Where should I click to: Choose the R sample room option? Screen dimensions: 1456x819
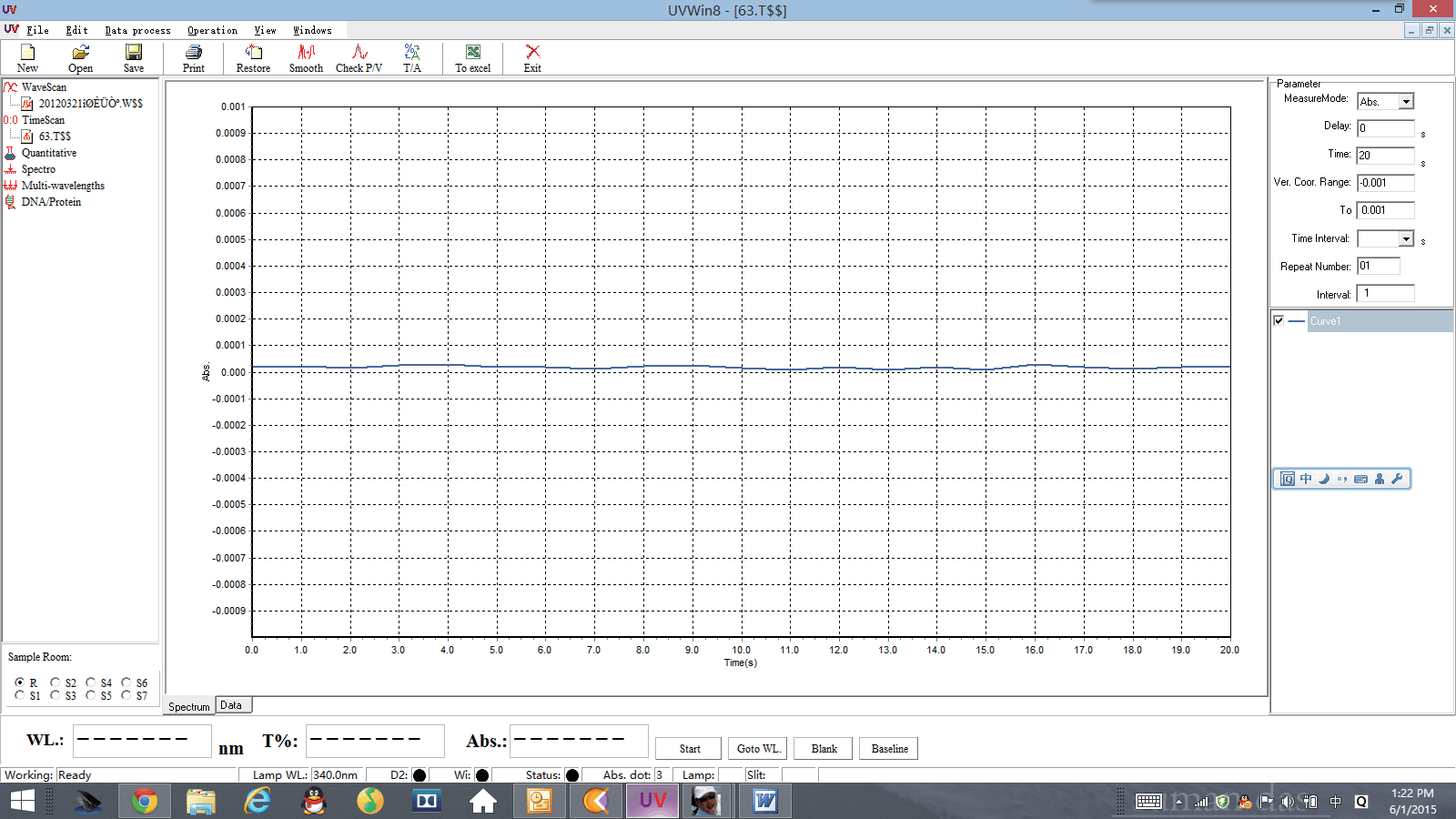pyautogui.click(x=20, y=682)
